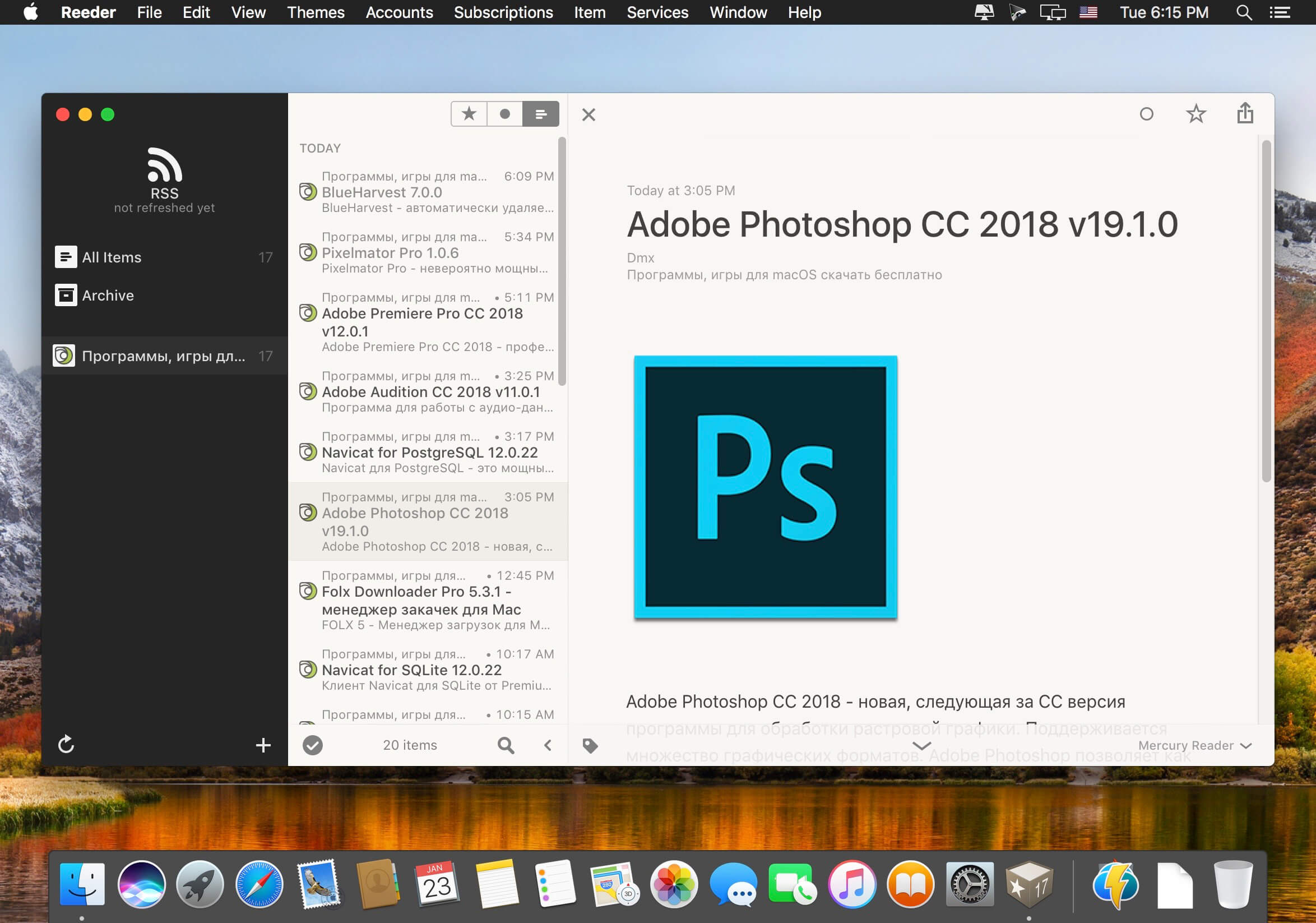Open the Pixelmator Pro 1.0.6 article
The image size is (1316, 923).
[x=428, y=252]
